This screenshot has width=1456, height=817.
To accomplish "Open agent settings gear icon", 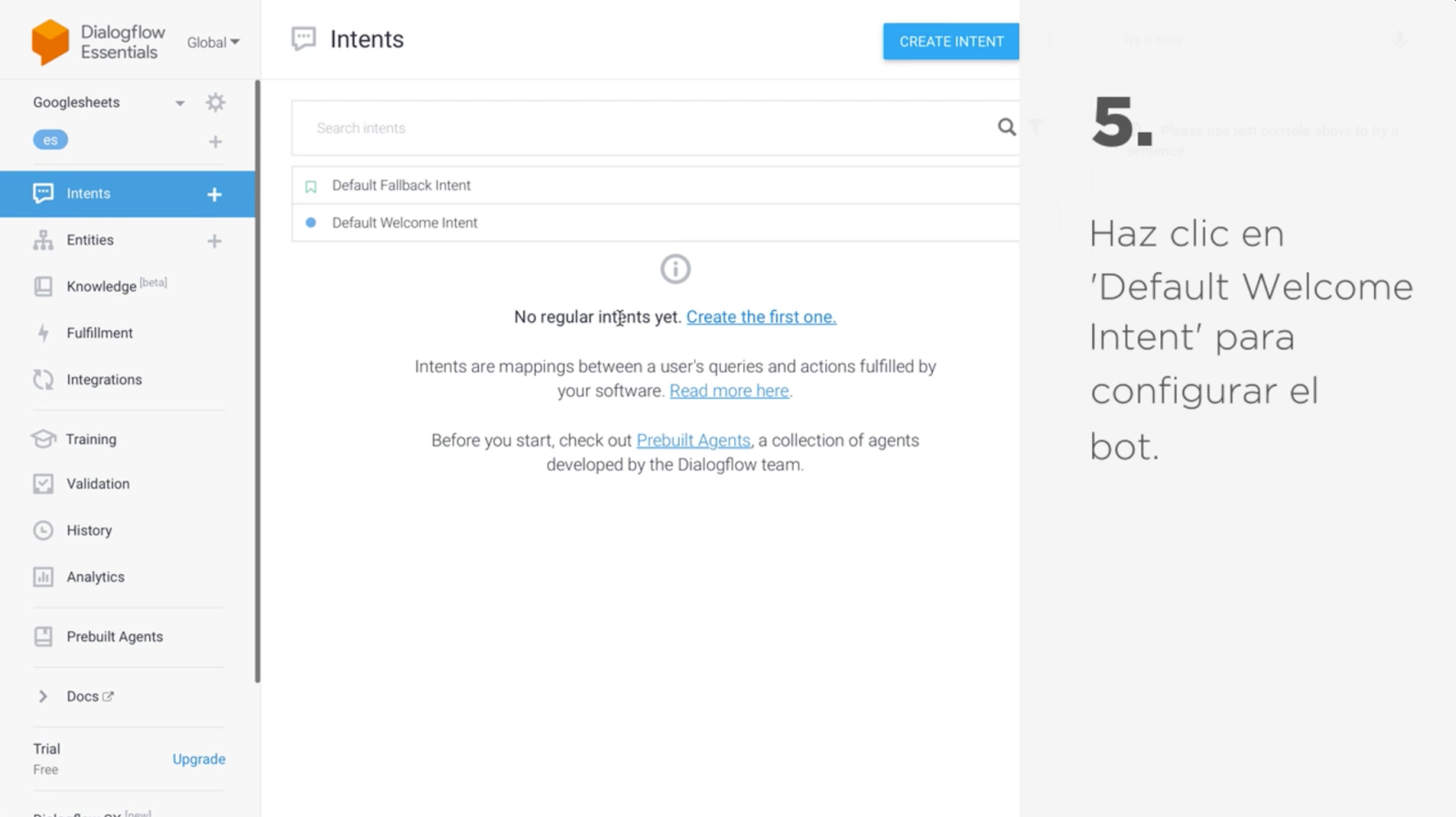I will (x=216, y=102).
